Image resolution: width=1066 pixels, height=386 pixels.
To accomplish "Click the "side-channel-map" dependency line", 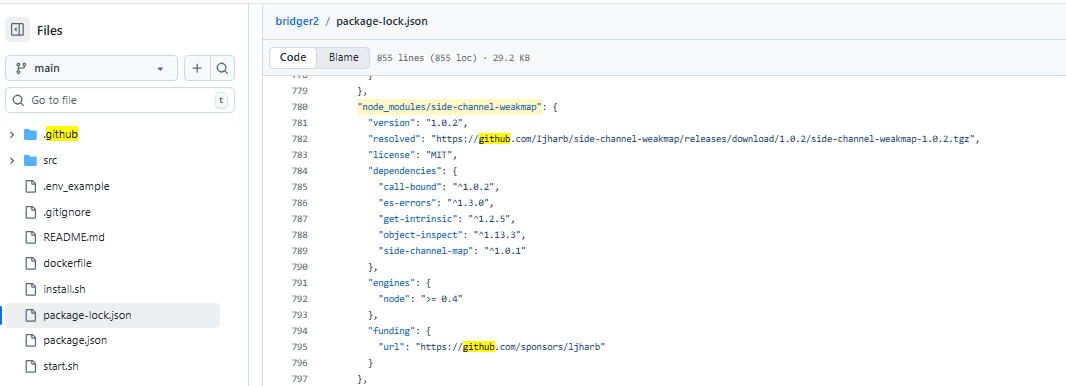I will tap(452, 251).
